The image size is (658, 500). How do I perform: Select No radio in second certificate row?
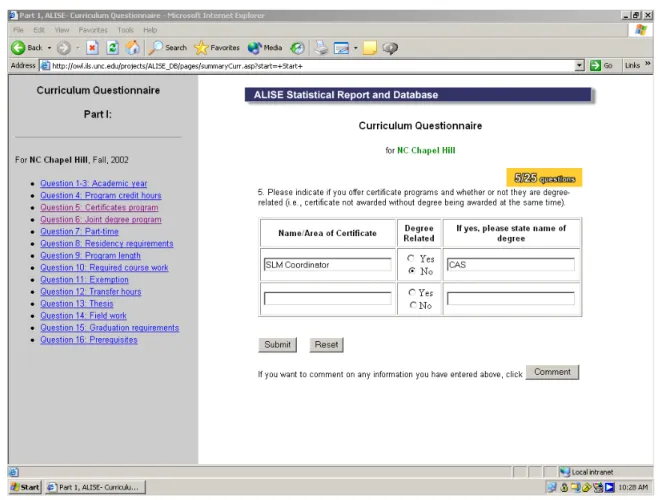[x=413, y=305]
